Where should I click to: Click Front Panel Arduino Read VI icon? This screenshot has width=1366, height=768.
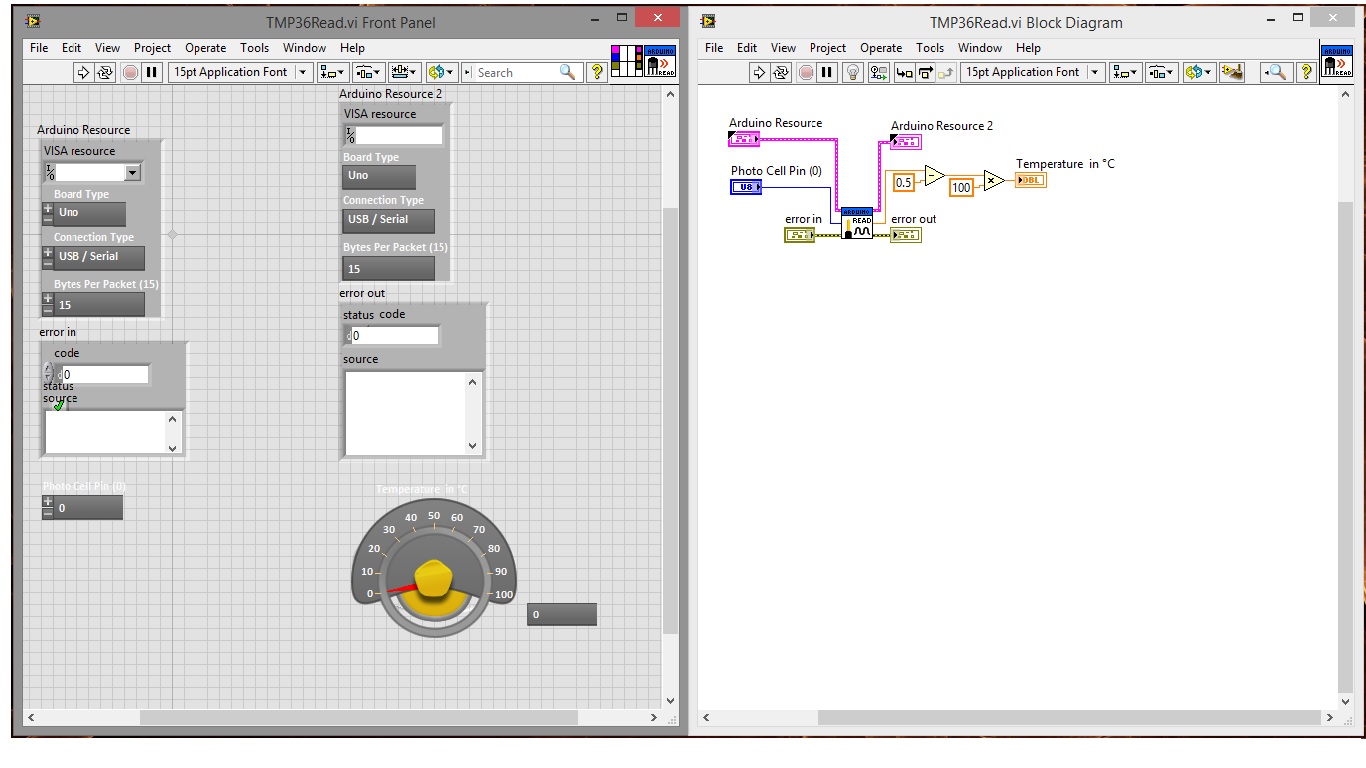click(x=660, y=61)
